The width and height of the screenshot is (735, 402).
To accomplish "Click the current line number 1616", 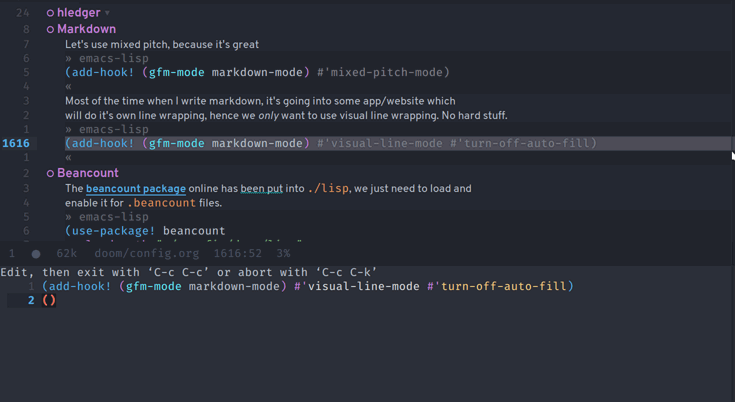I will click(x=16, y=143).
